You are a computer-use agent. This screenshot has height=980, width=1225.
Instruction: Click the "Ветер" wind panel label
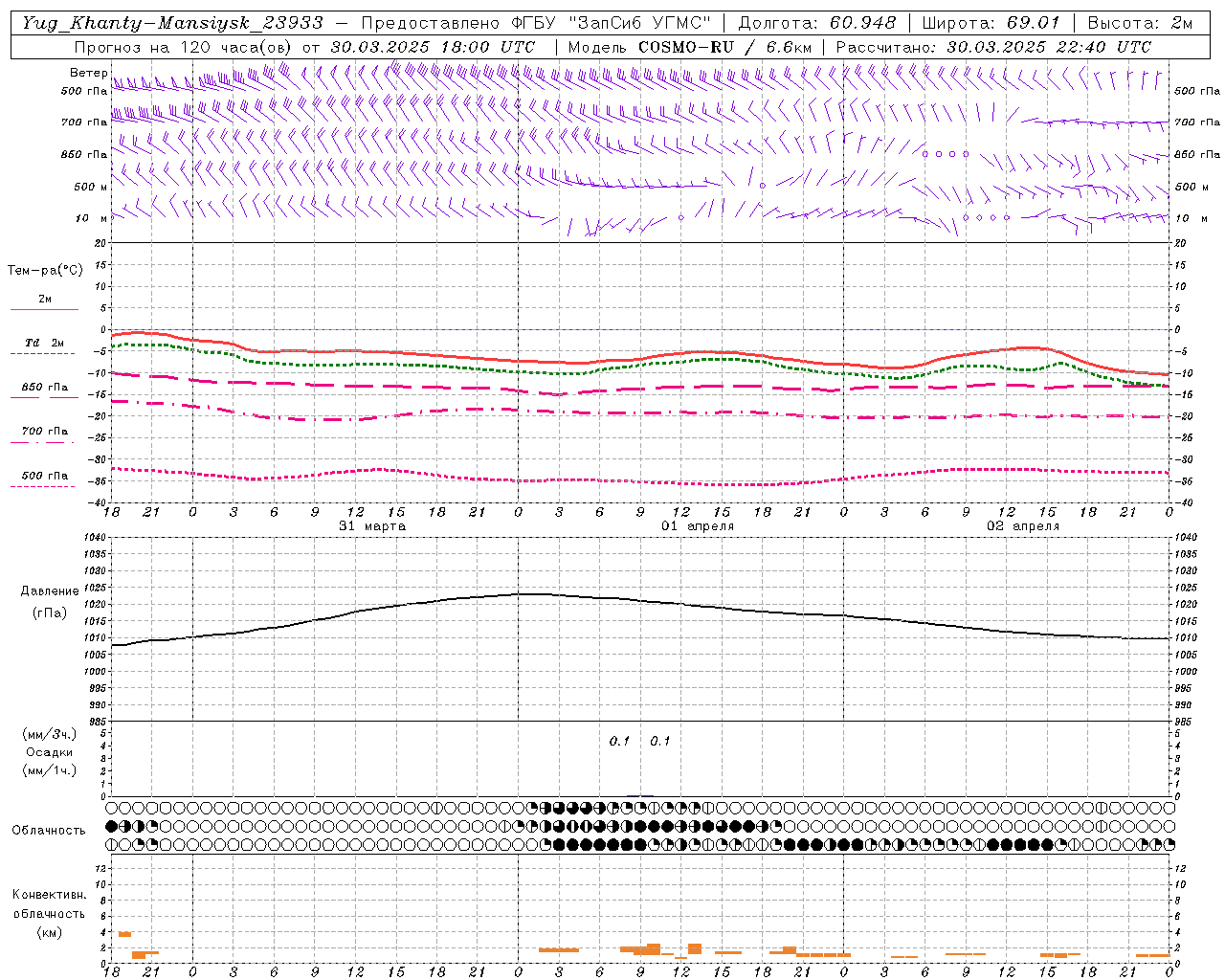pyautogui.click(x=89, y=73)
